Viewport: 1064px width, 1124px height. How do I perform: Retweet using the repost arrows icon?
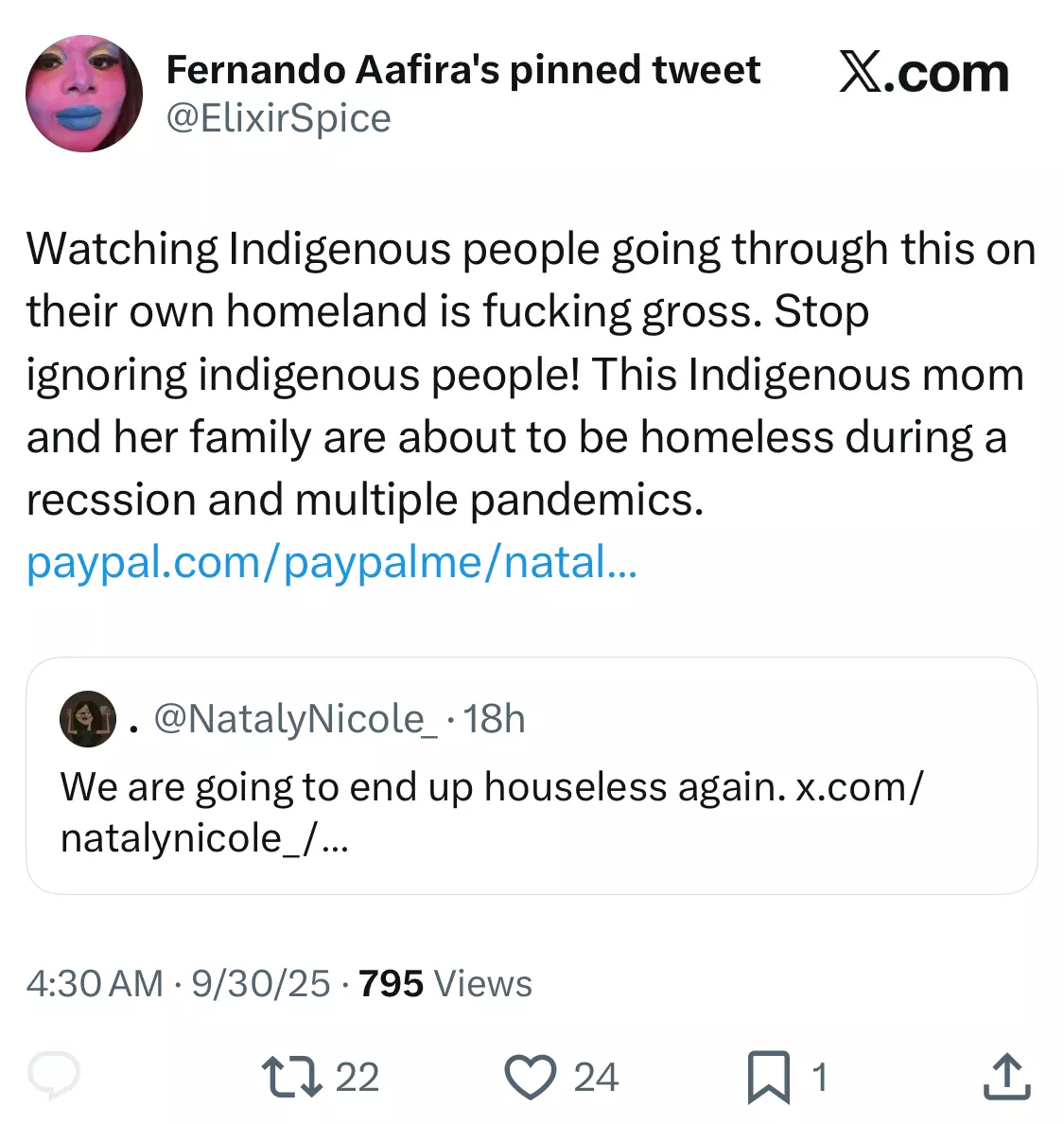(291, 1077)
